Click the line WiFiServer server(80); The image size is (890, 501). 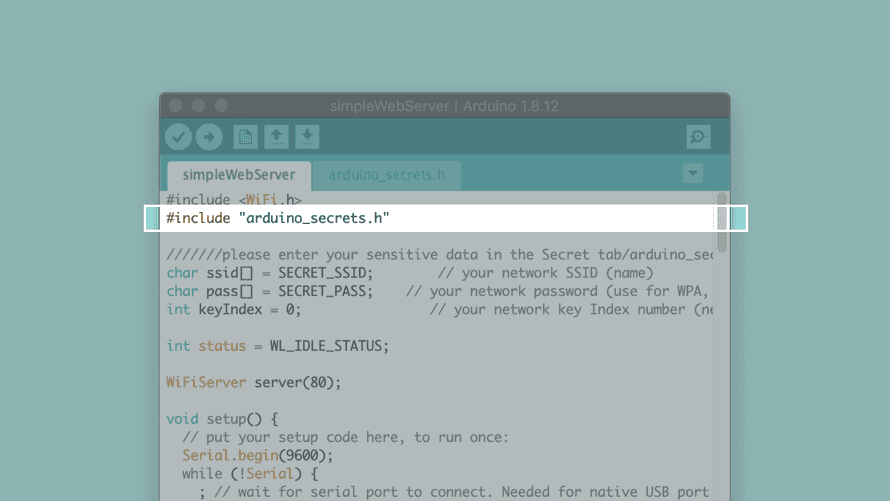(254, 382)
